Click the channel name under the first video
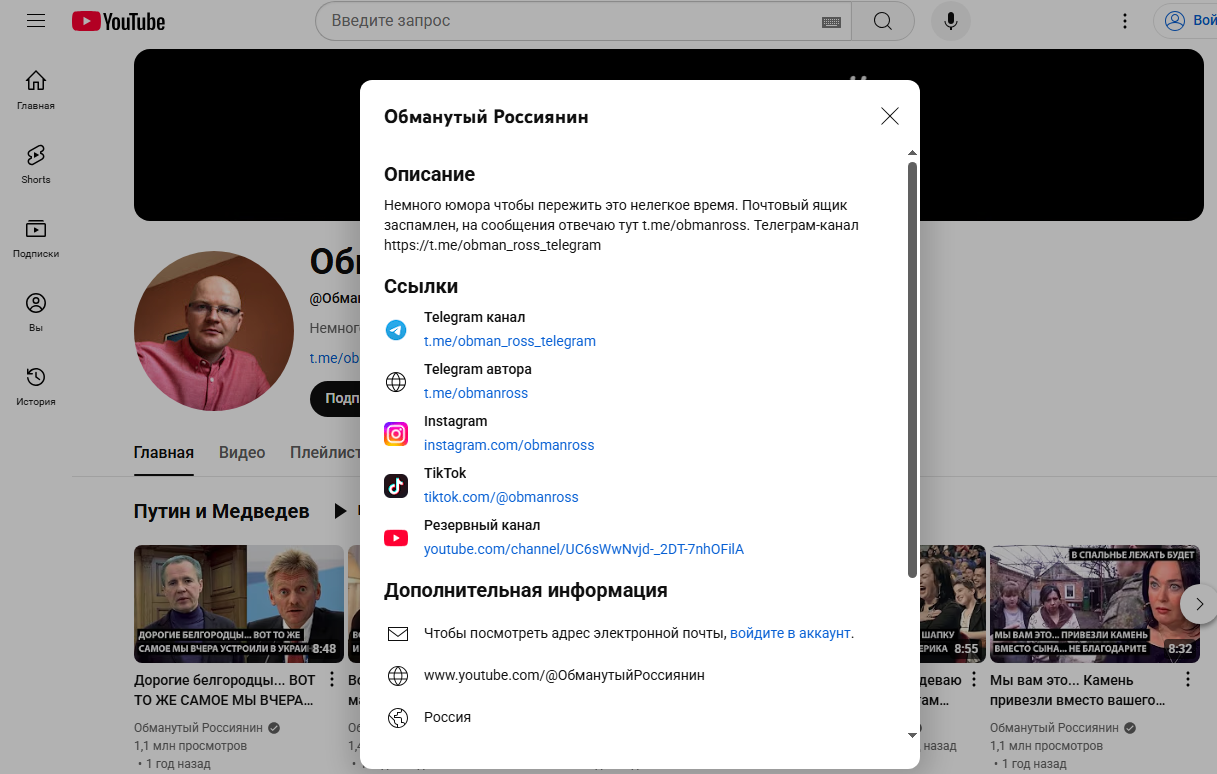The width and height of the screenshot is (1217, 774). click(x=199, y=728)
